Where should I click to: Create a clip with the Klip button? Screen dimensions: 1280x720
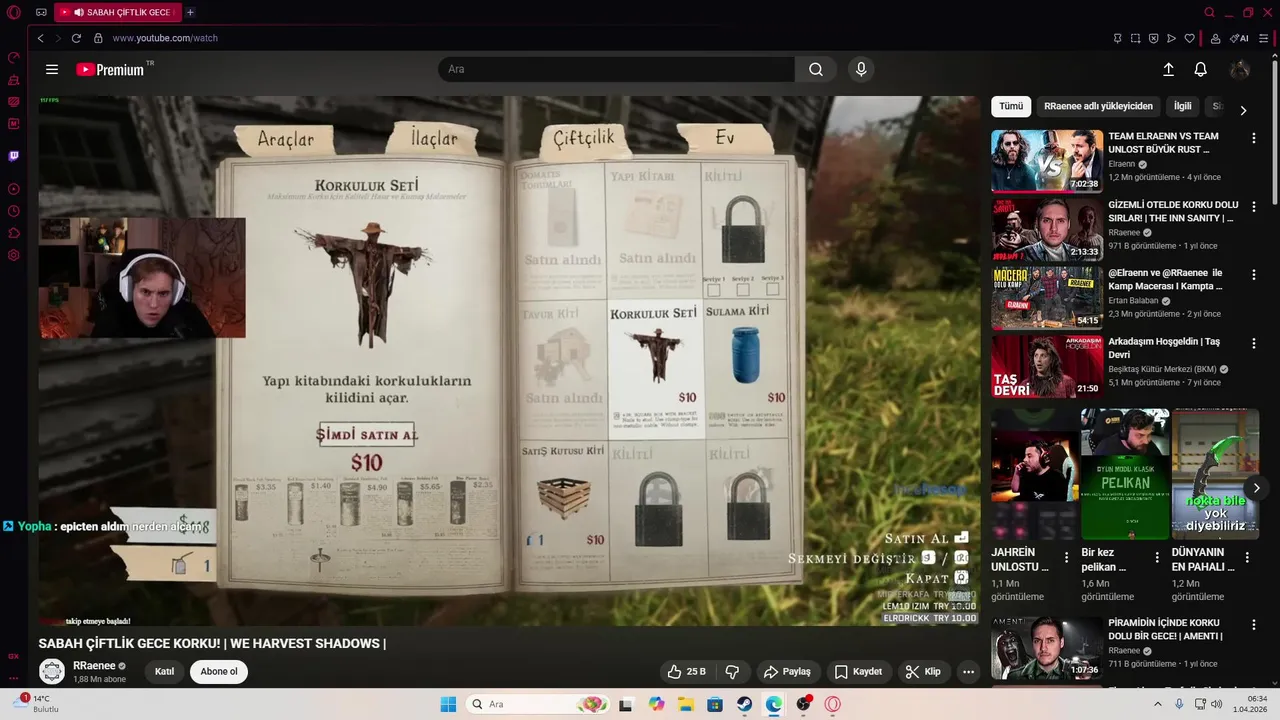click(x=922, y=672)
